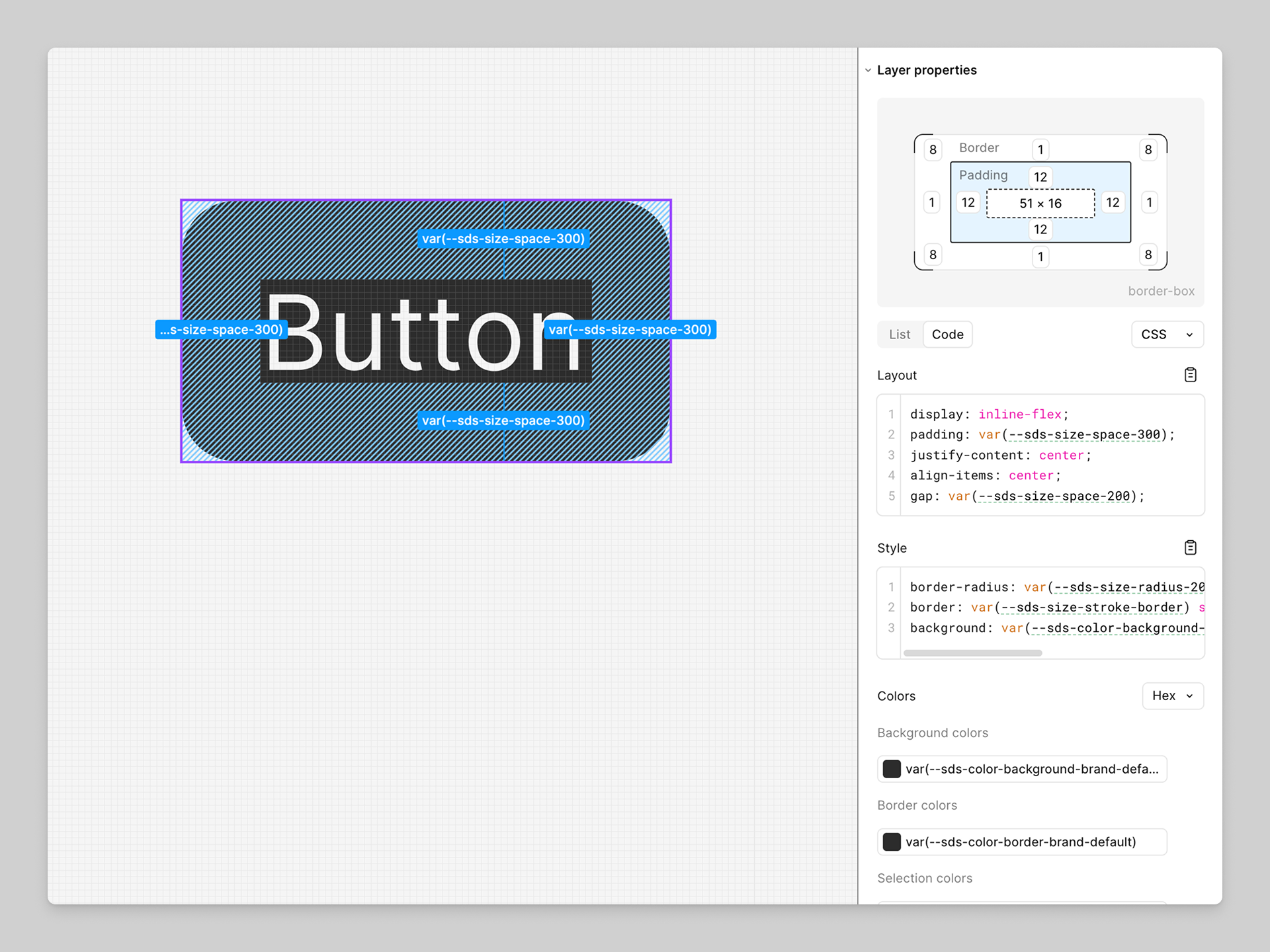
Task: Click the var(--sds-color-border-brand-default) field
Action: point(1021,842)
